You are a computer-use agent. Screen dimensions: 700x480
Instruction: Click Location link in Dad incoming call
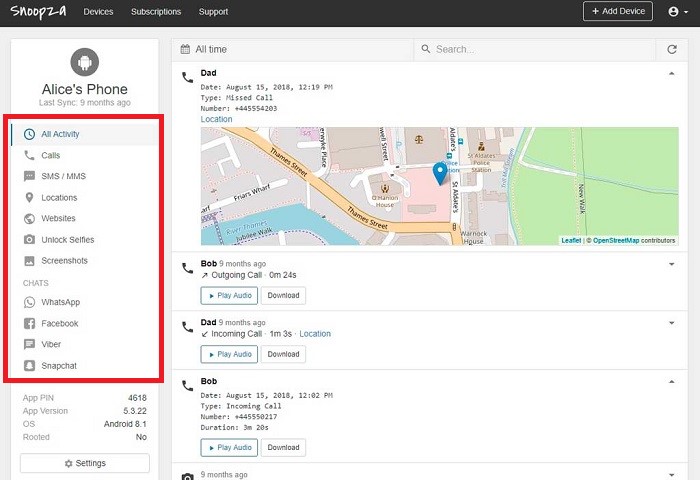[x=315, y=334]
